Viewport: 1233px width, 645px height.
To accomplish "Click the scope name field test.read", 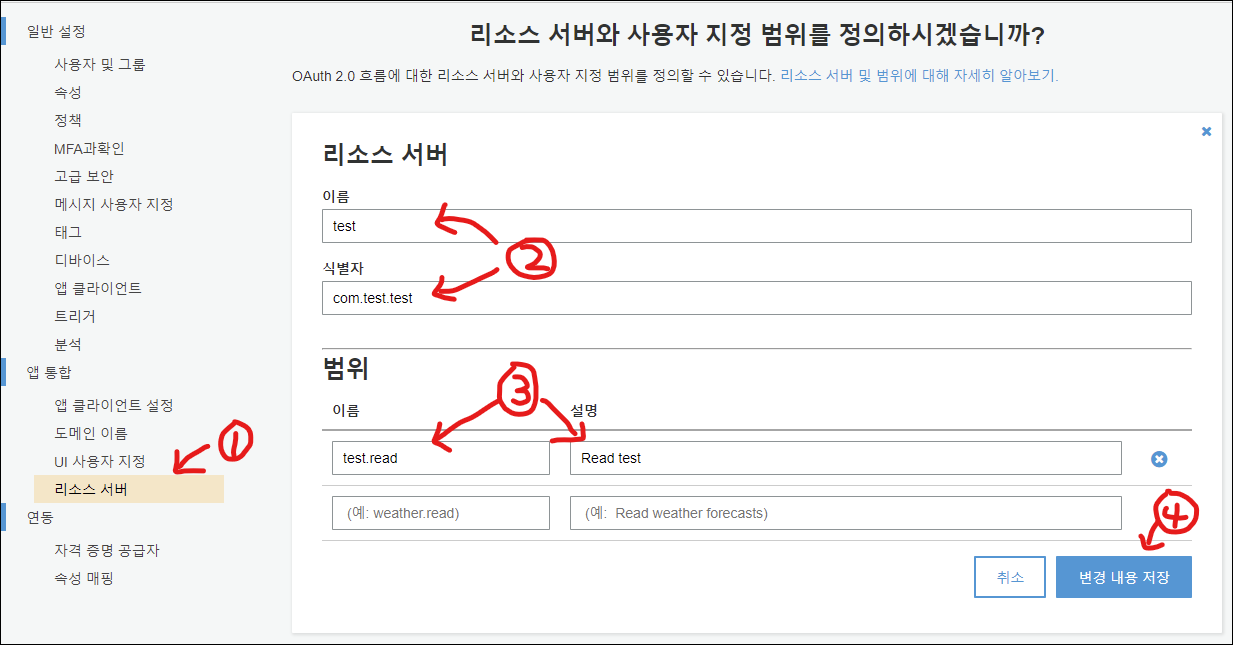I will pos(440,458).
